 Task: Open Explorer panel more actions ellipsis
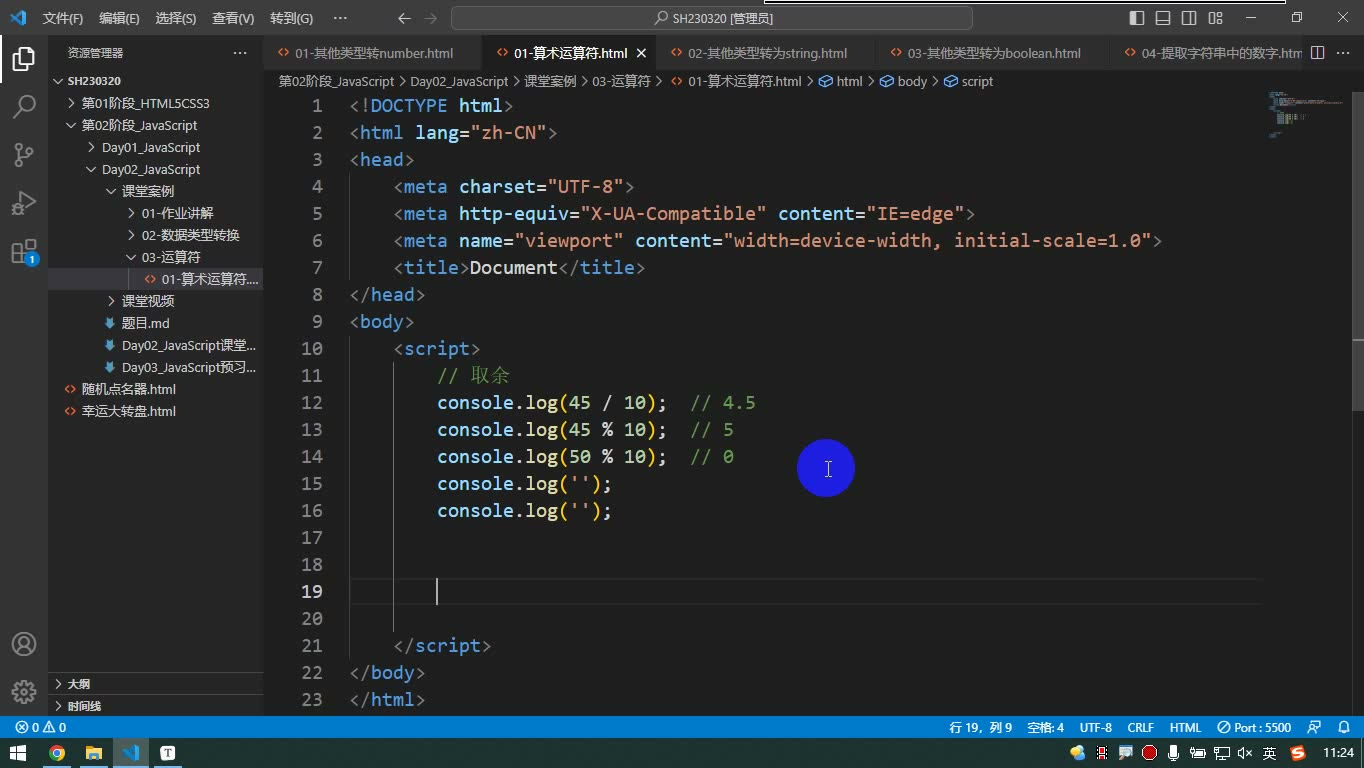click(240, 53)
